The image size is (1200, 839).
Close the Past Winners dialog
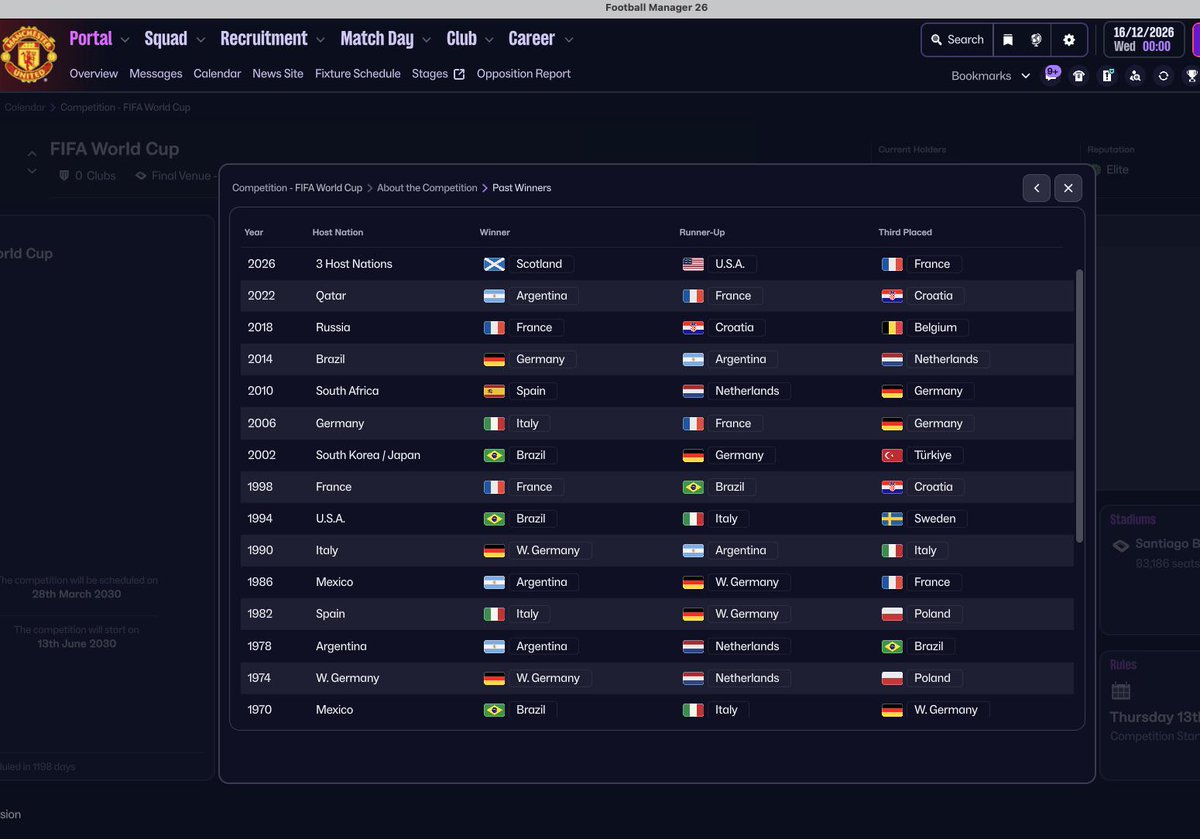tap(1068, 188)
